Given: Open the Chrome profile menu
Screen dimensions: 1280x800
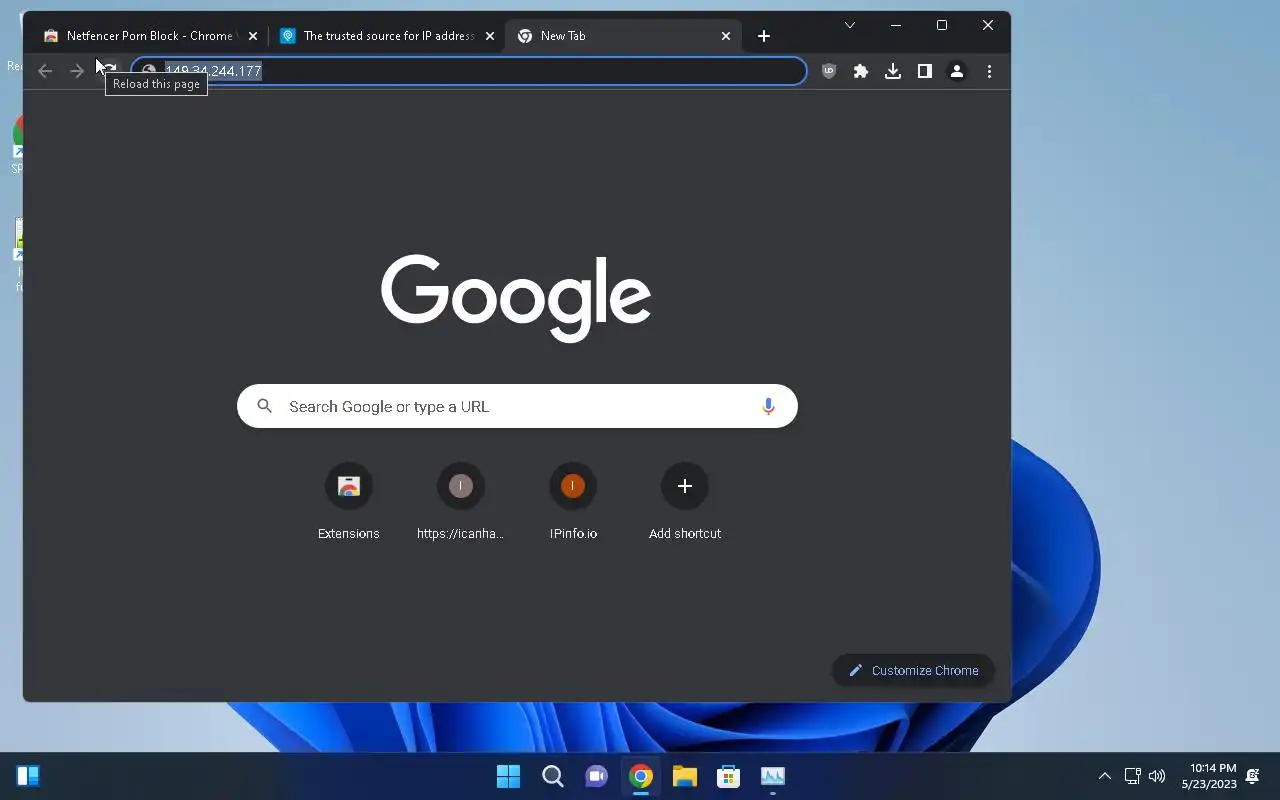Looking at the screenshot, I should point(957,71).
